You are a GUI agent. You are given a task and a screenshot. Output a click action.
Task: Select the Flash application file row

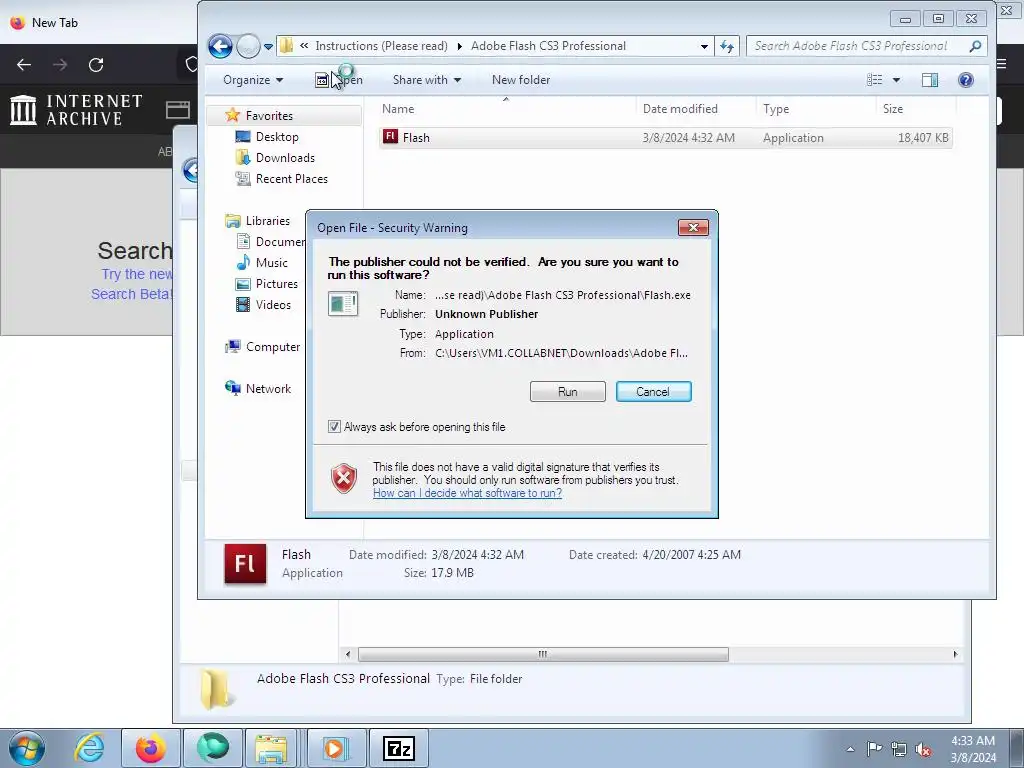tap(665, 138)
